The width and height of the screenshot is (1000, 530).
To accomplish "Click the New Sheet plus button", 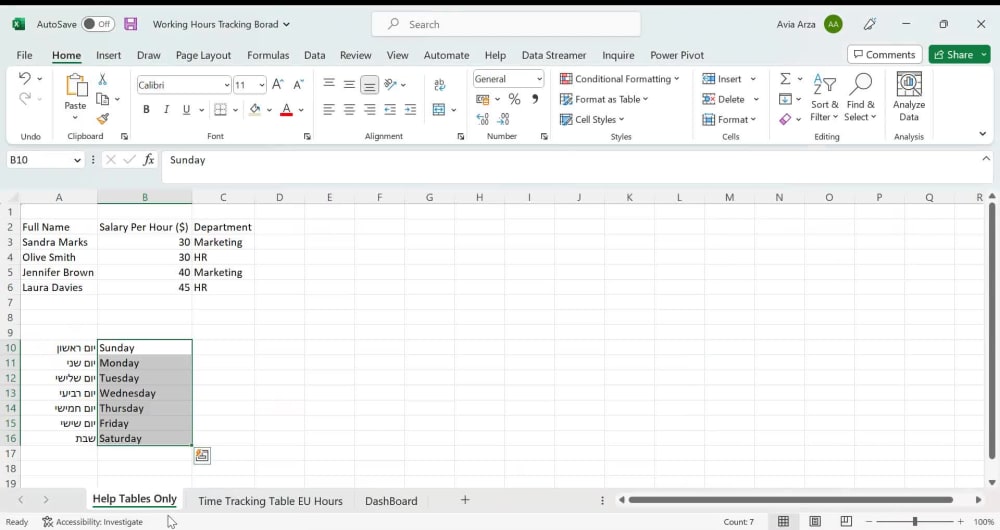I will pyautogui.click(x=465, y=499).
